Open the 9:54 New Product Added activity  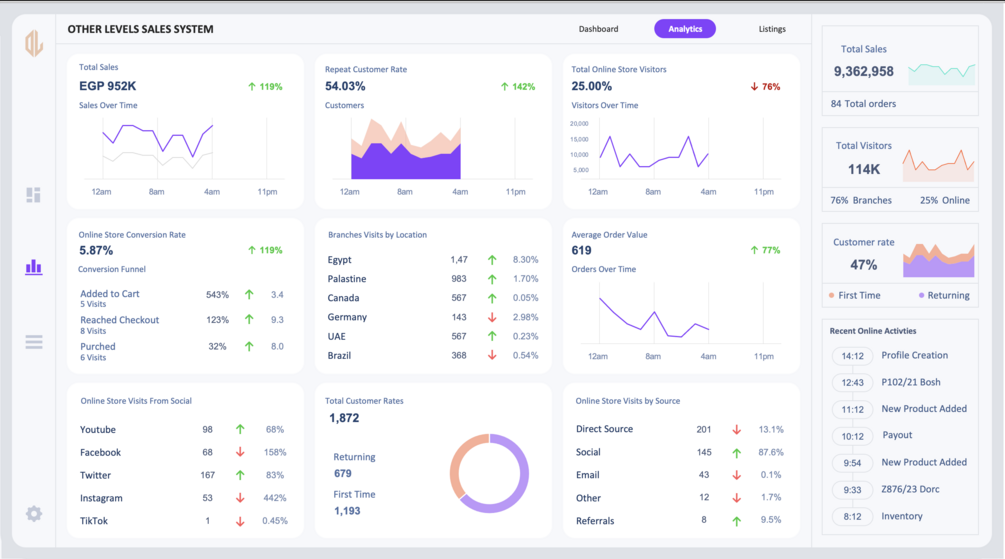click(900, 463)
